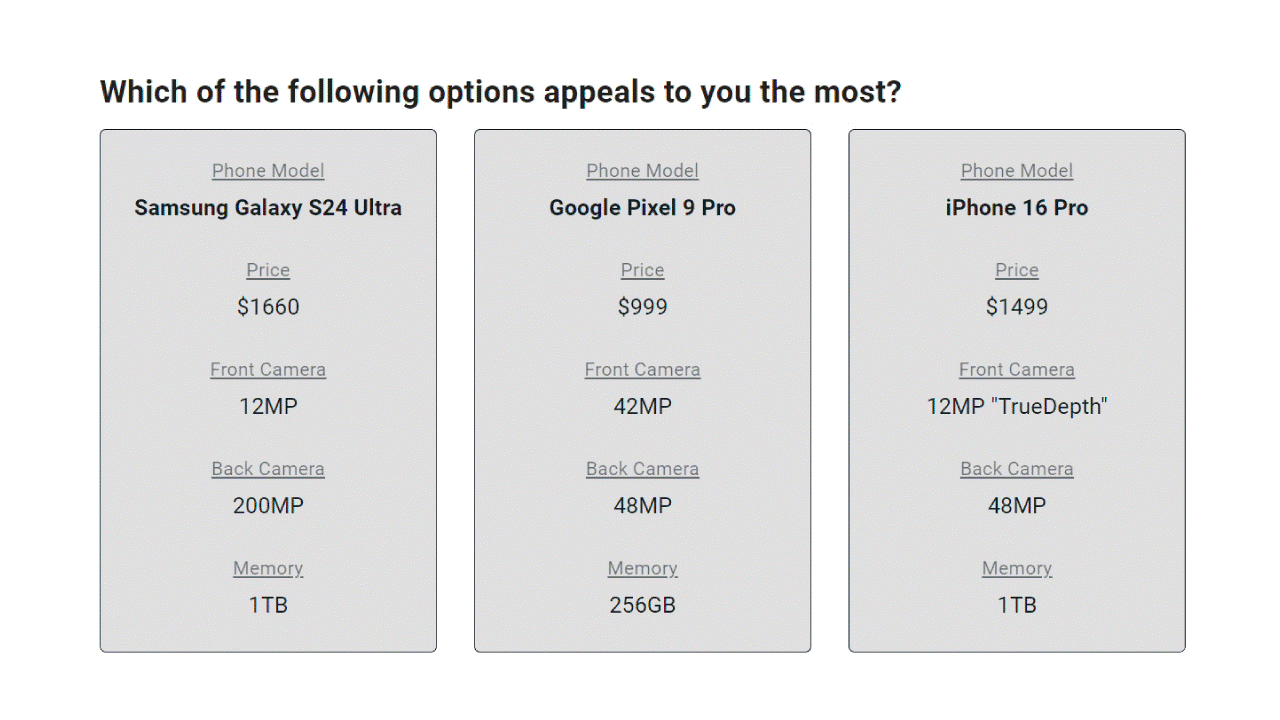Screen dimensions: 1280x720
Task: Click Back Camera label above 200MP
Action: point(268,468)
